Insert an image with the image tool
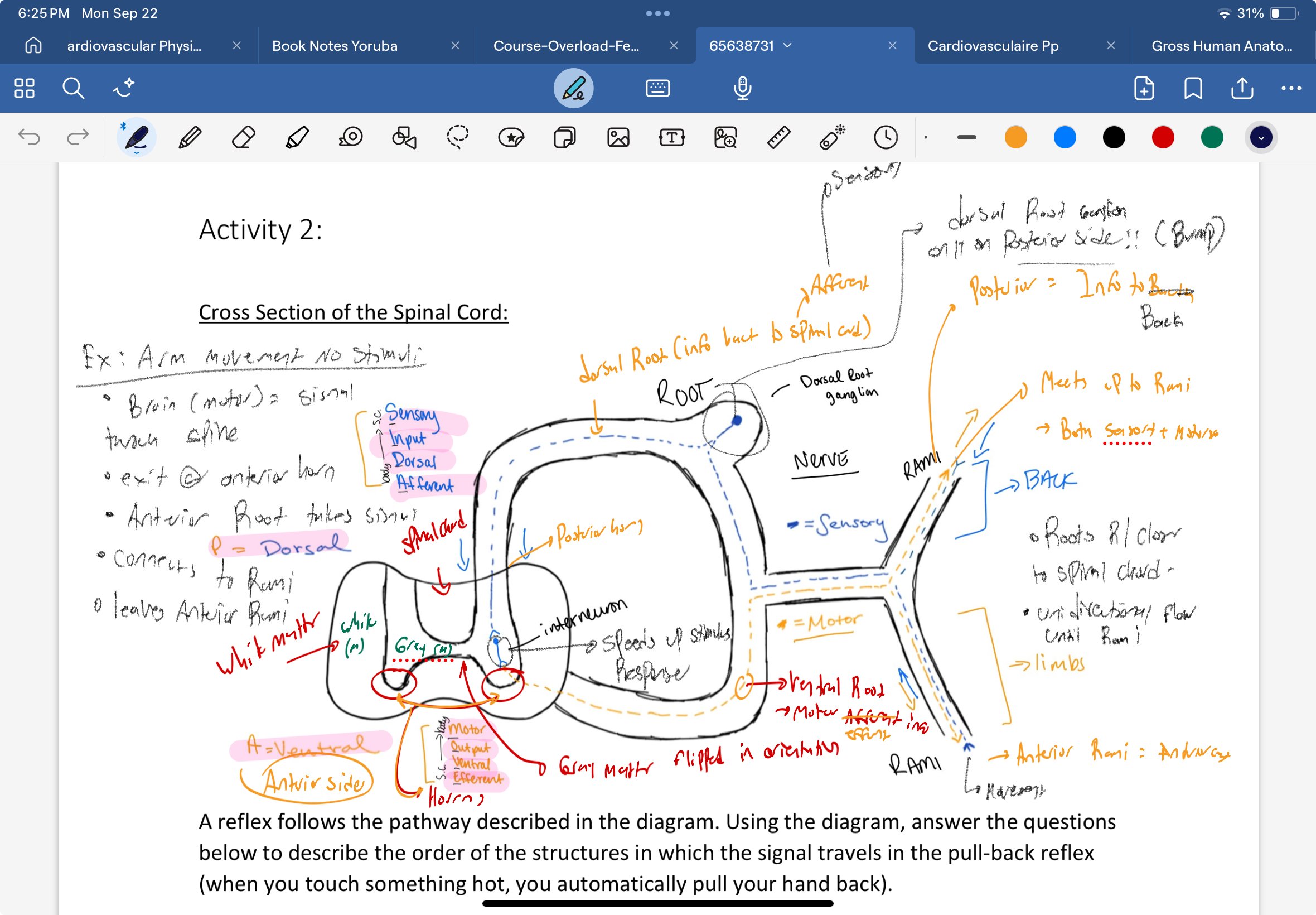This screenshot has height=915, width=1316. pos(618,138)
